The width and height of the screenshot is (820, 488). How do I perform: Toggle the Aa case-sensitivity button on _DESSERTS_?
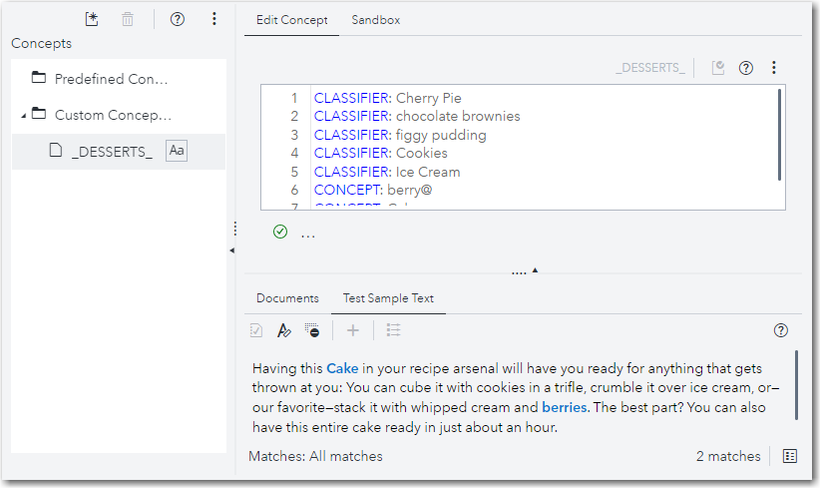point(176,151)
